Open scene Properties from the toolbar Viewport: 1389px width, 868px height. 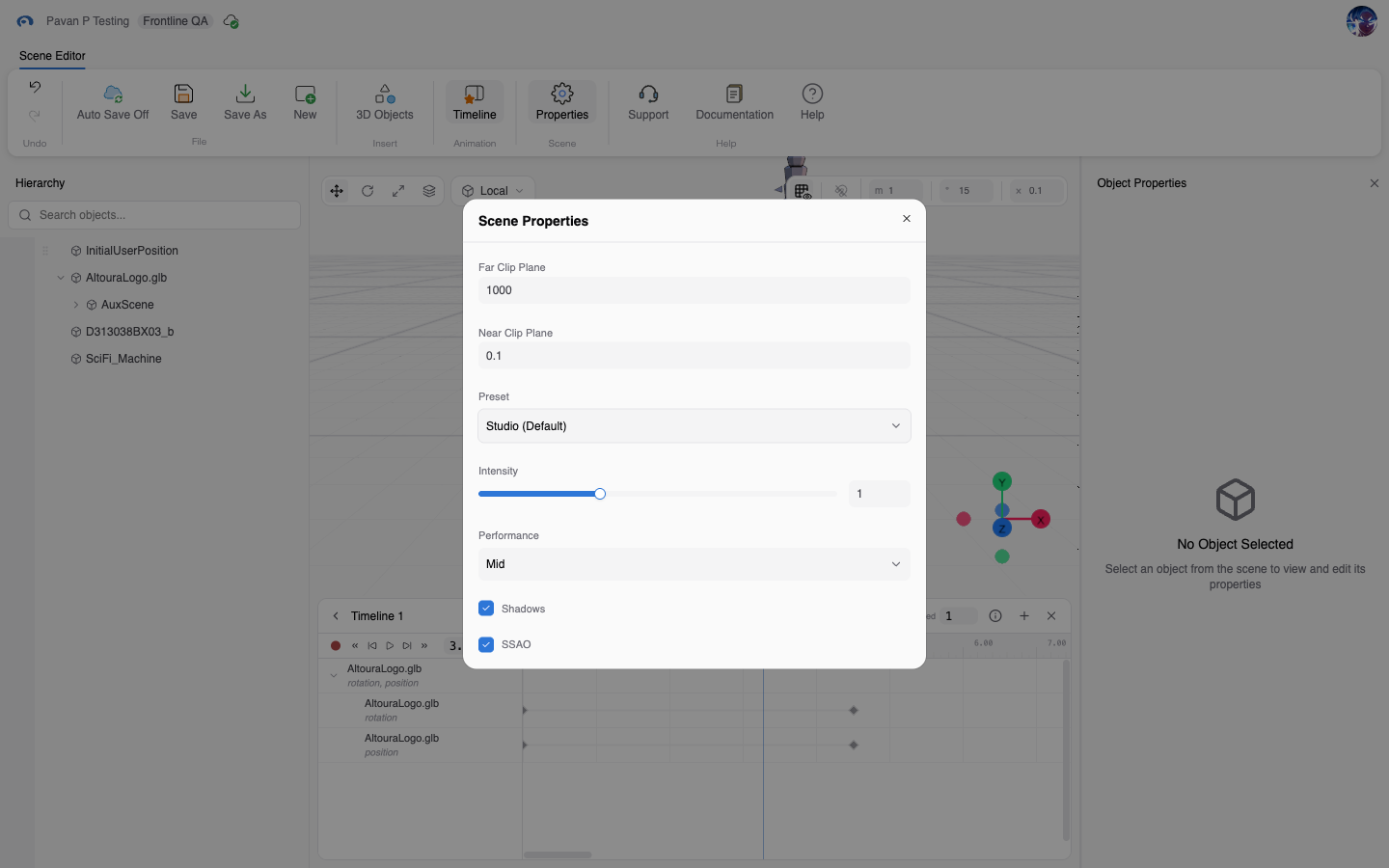coord(562,101)
